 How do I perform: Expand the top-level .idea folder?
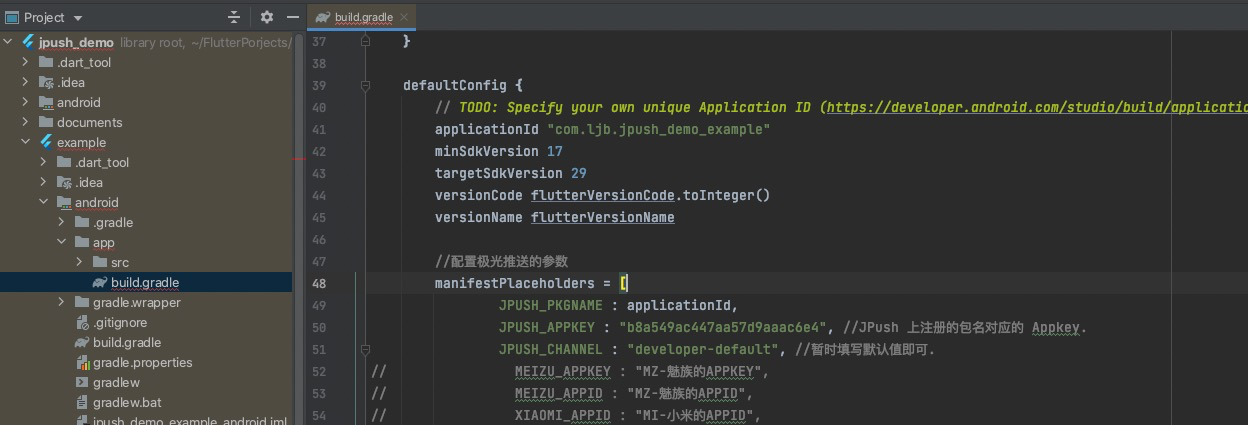click(x=25, y=82)
